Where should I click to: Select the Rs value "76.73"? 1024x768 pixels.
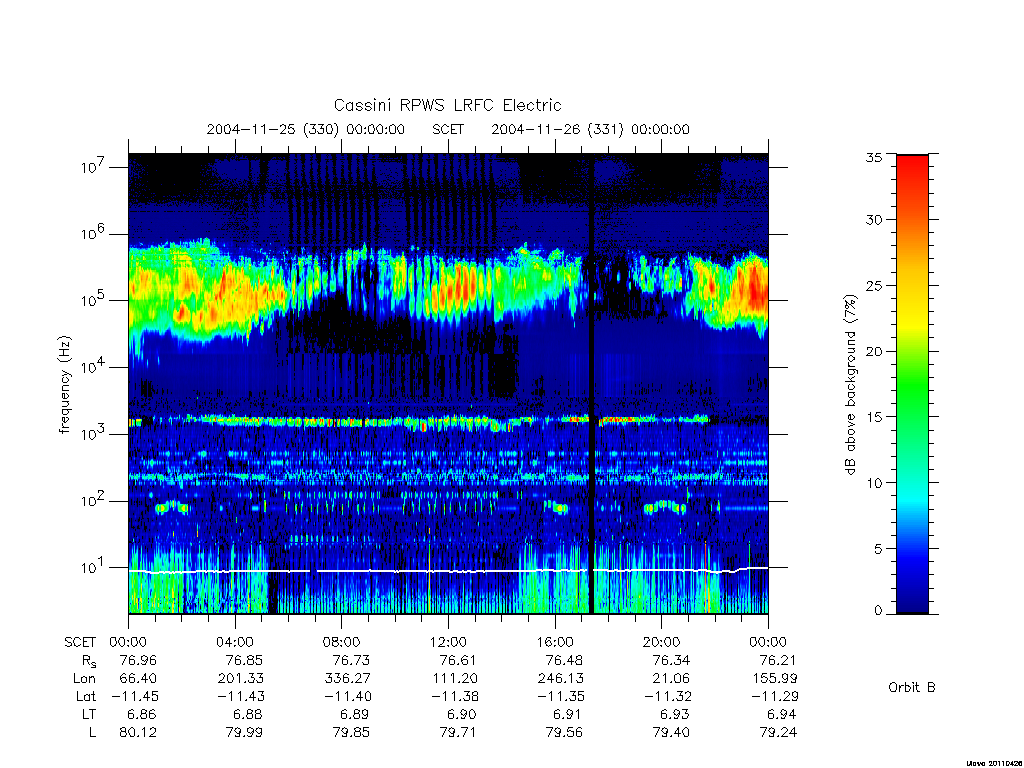[351, 660]
